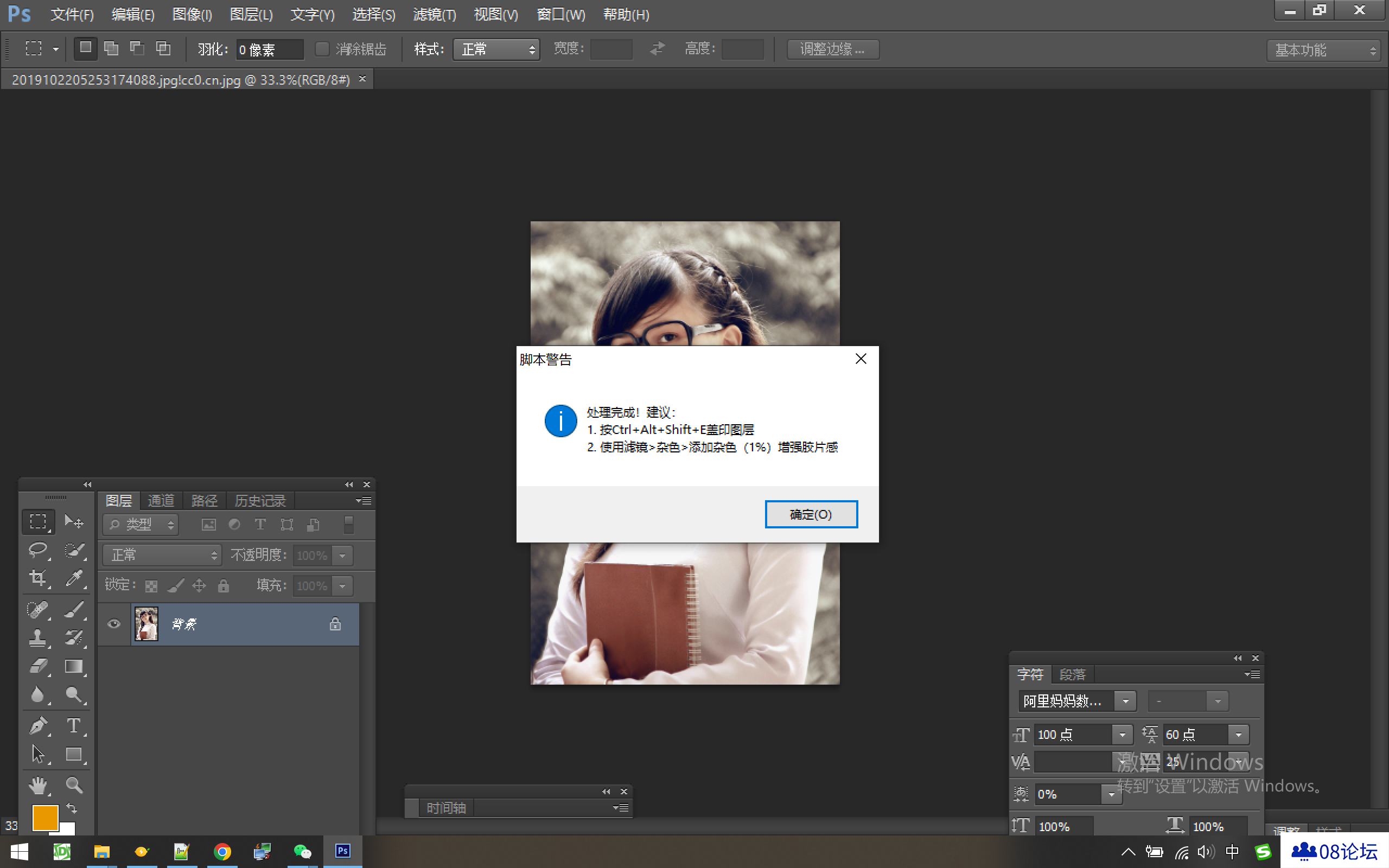Click Intersect with selection mode icon
Viewport: 1389px width, 868px height.
click(x=163, y=49)
